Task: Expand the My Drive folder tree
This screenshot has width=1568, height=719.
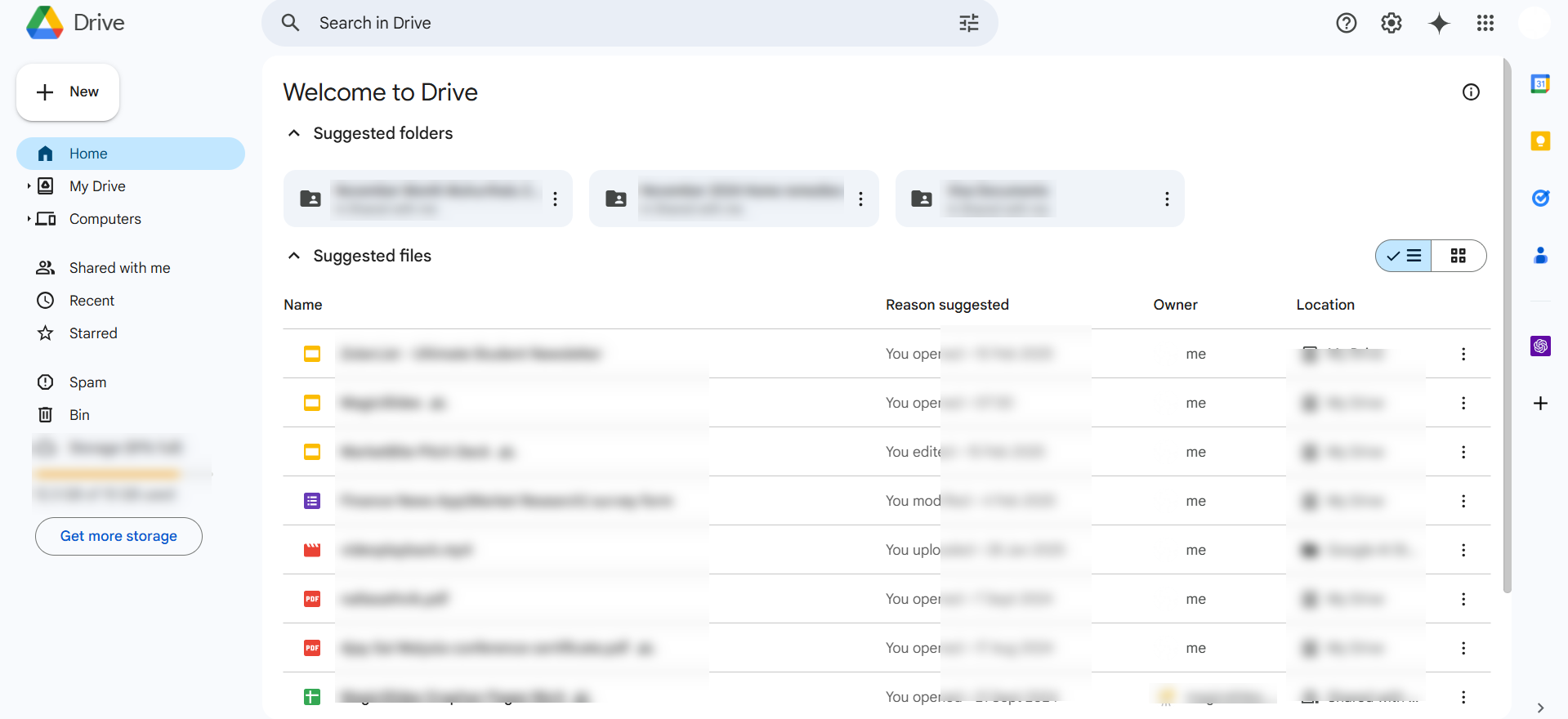Action: [29, 186]
